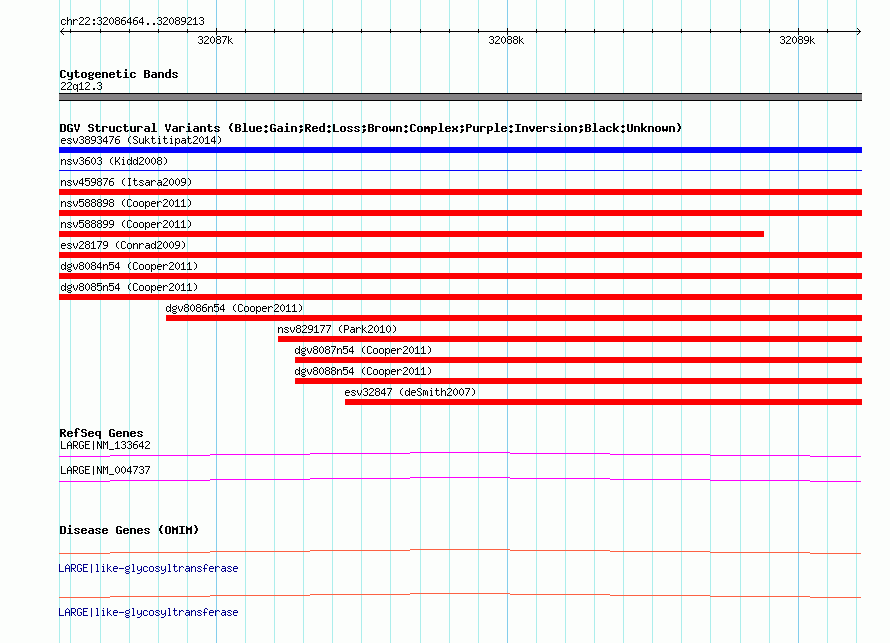The image size is (890, 643).
Task: Click the 32088k ruler tick label
Action: pyautogui.click(x=506, y=40)
